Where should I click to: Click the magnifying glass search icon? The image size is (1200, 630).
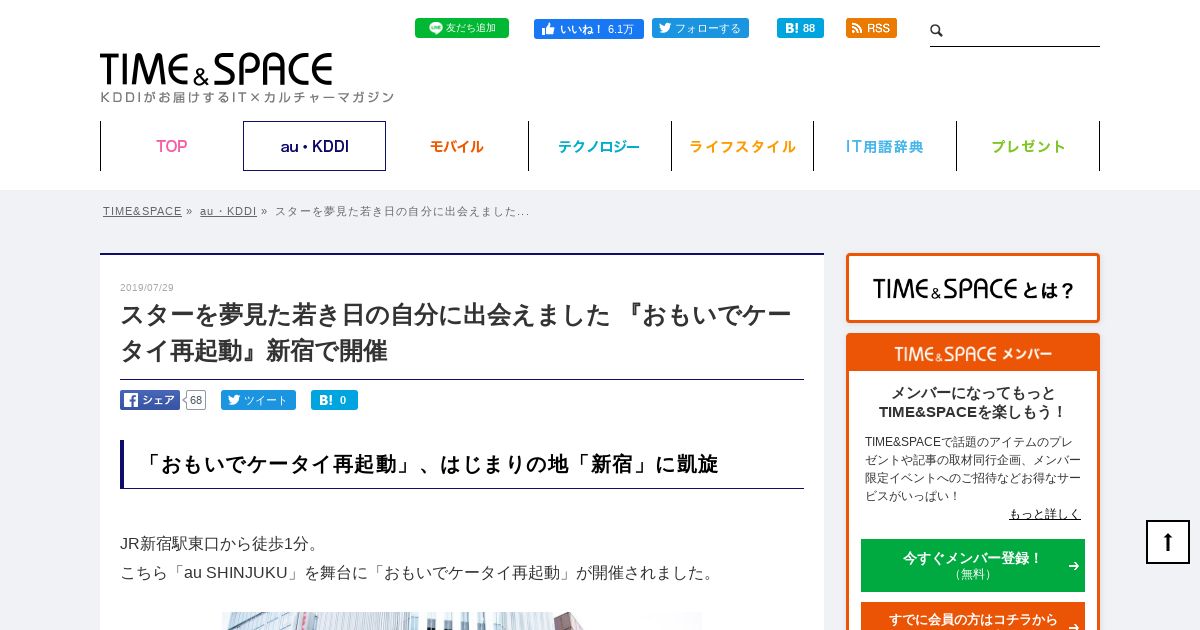point(937,31)
